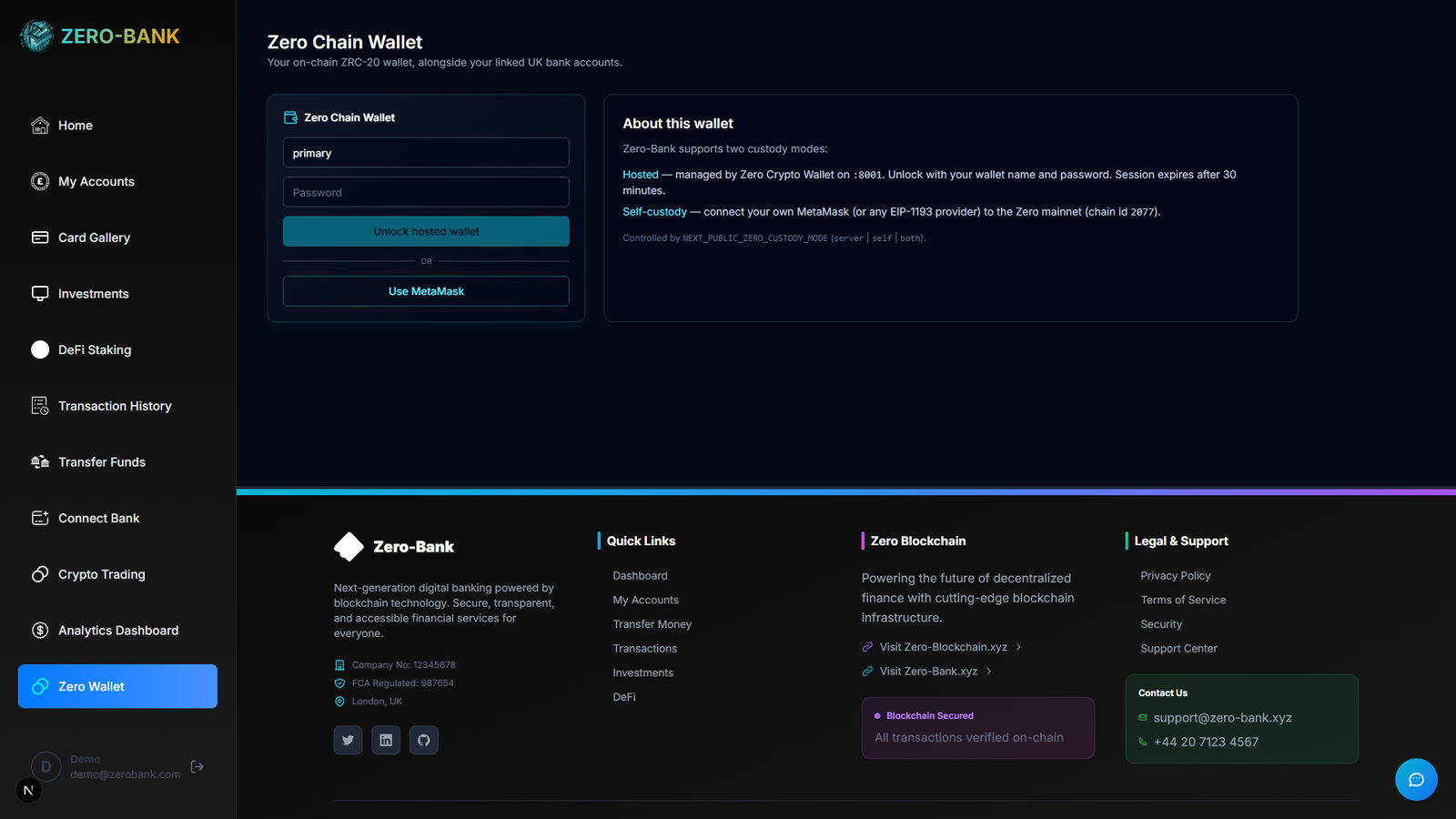Click the phone icon in Contact Us
1456x819 pixels.
click(1143, 742)
